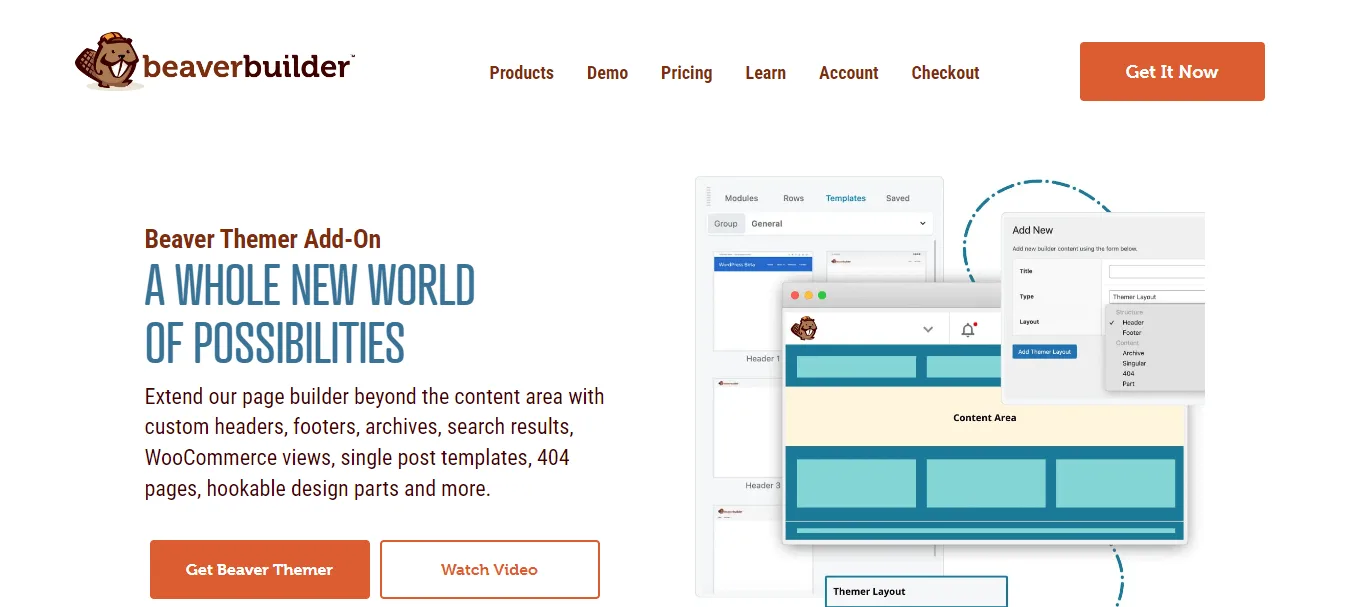
Task: Select the Templates tab
Action: [845, 198]
